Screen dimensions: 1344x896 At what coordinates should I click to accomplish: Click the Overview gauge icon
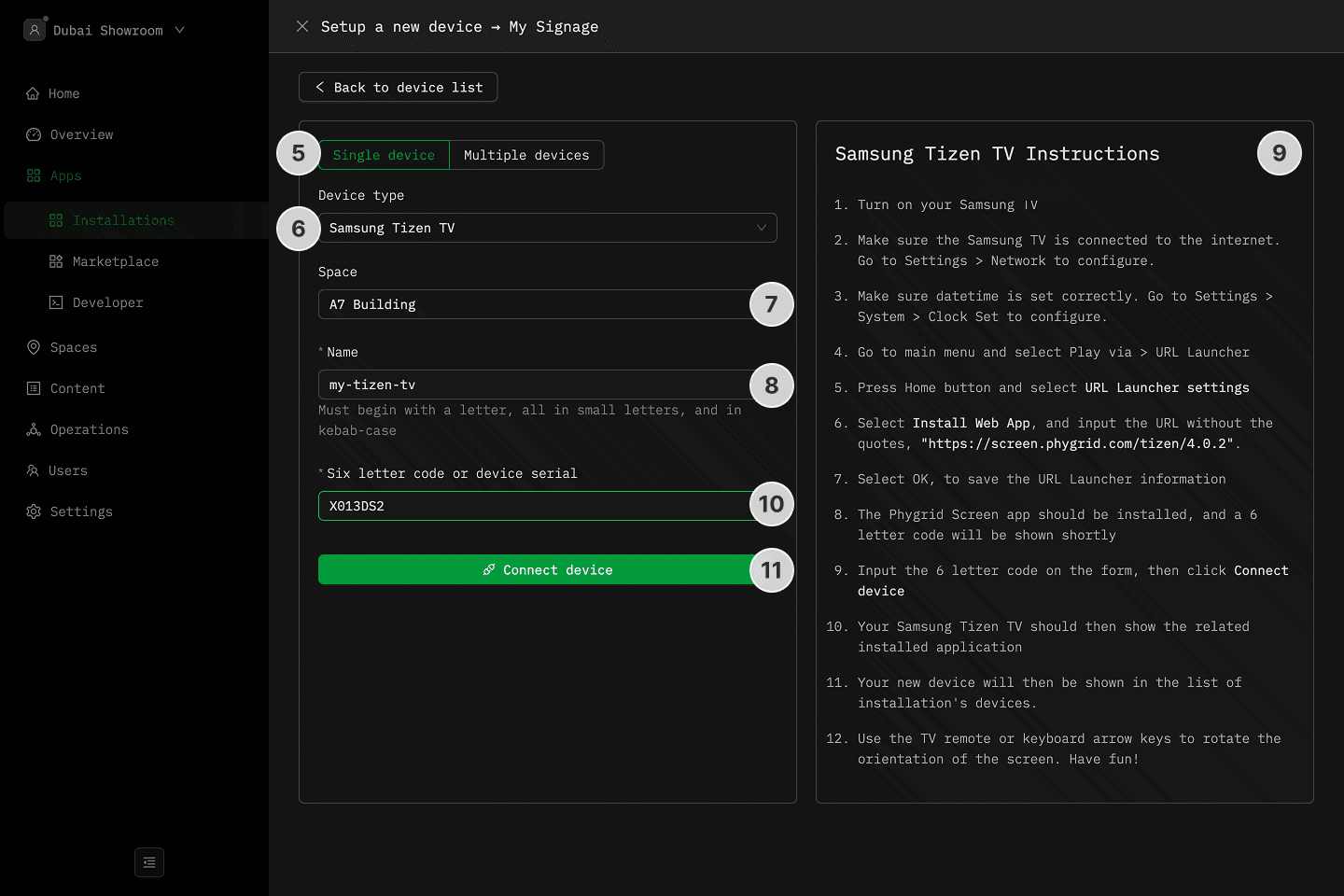pos(34,134)
